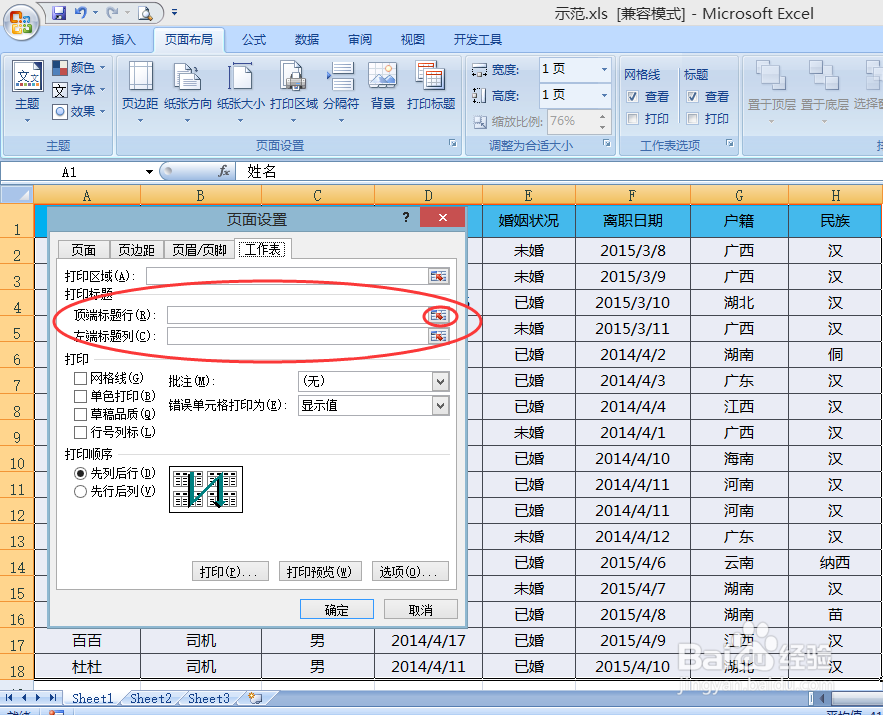Click the 打印(P)... button
Image resolution: width=883 pixels, height=715 pixels.
click(x=230, y=571)
